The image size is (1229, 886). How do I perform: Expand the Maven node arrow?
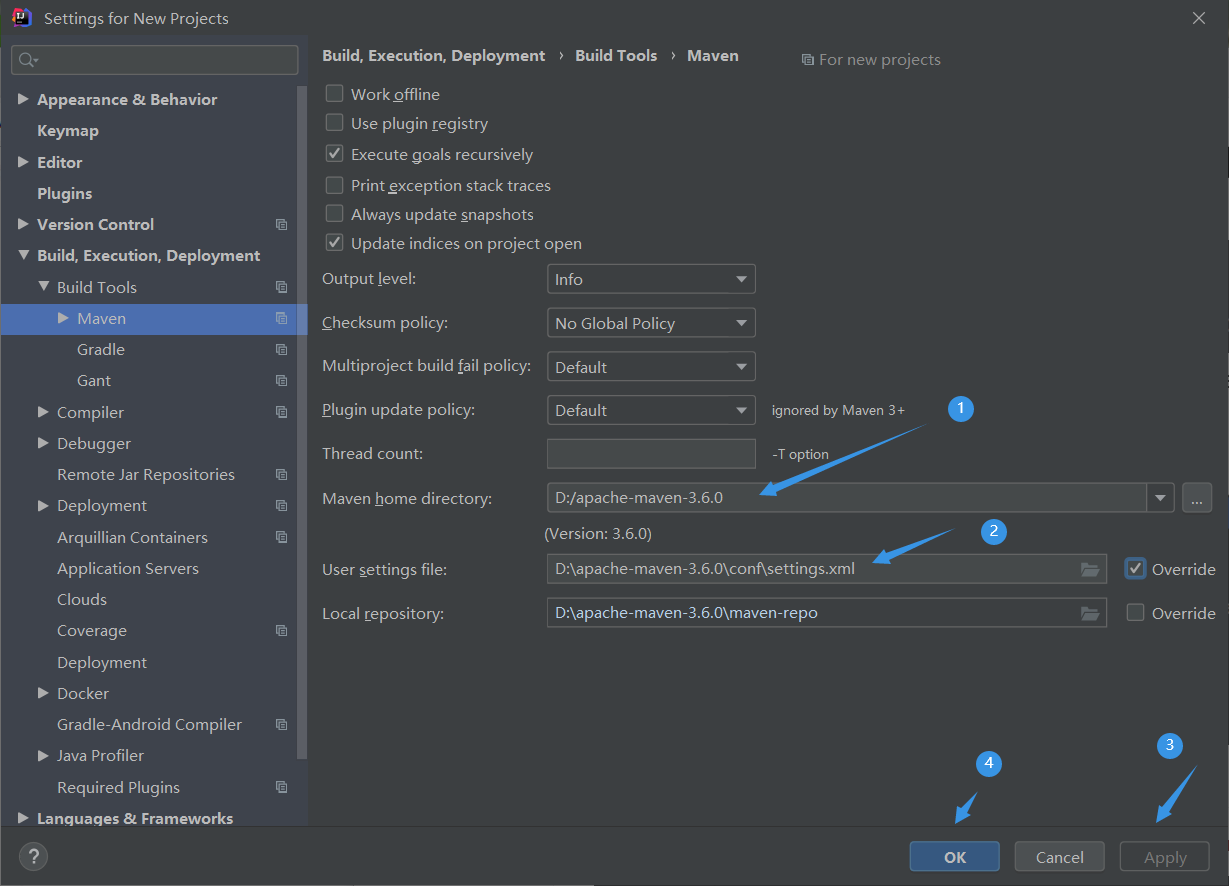pos(63,318)
